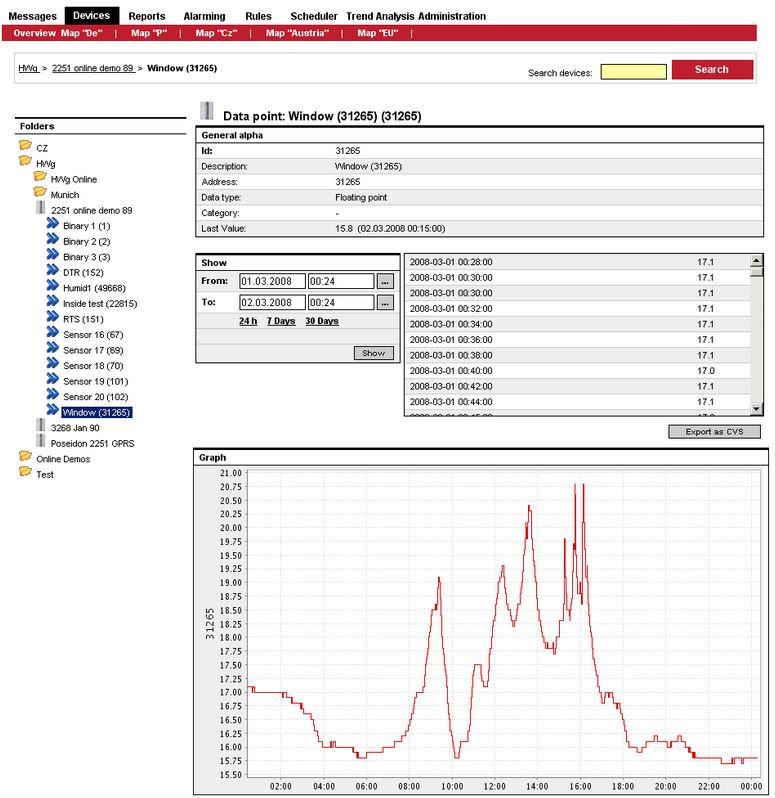Click the Sensor 18 (70) arrow icon
775x798 pixels.
point(52,363)
